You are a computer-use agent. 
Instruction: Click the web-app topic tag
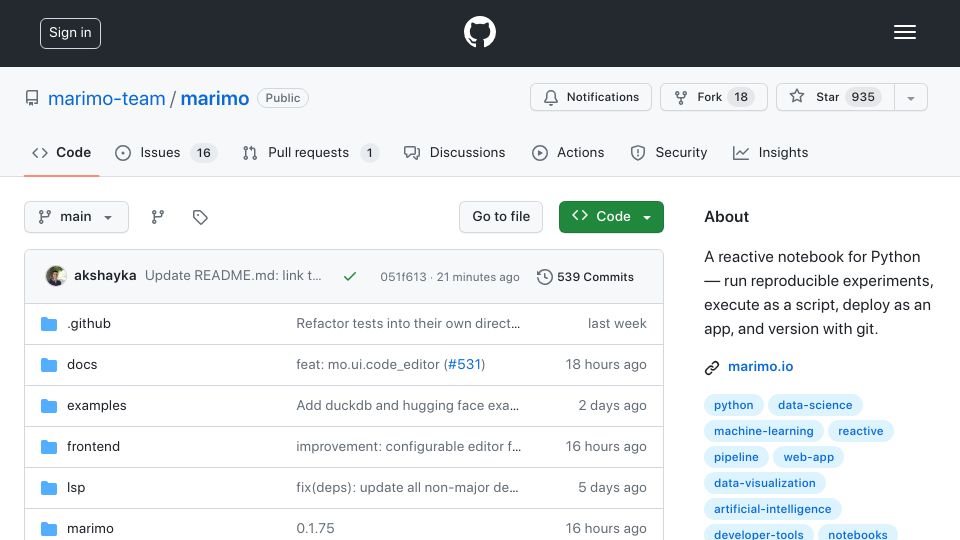[809, 457]
